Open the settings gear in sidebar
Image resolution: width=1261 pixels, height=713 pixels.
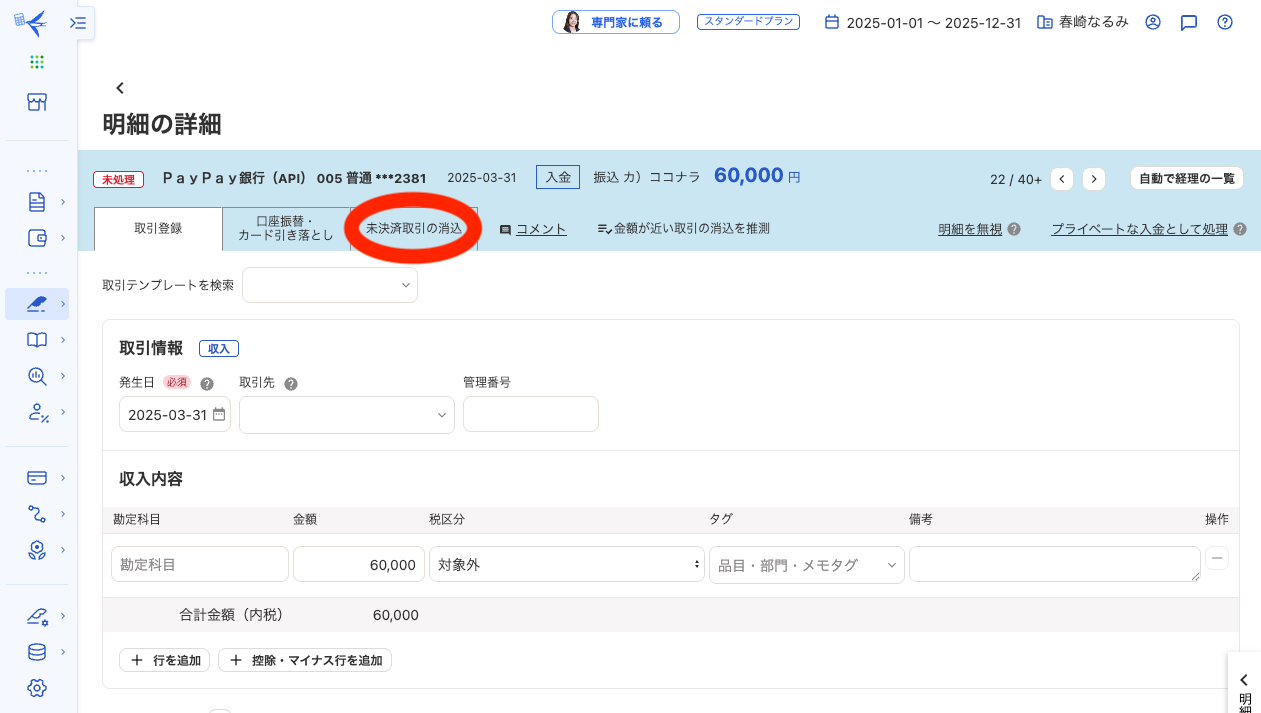point(37,688)
